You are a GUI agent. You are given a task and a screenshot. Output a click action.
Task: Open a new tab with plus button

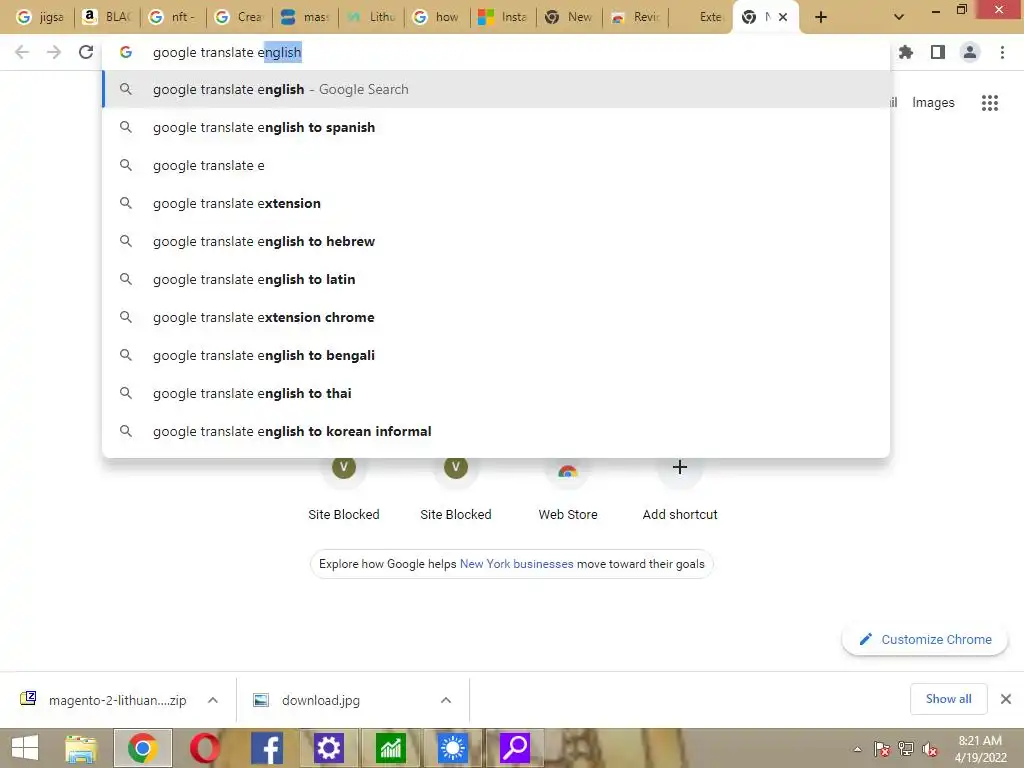821,18
